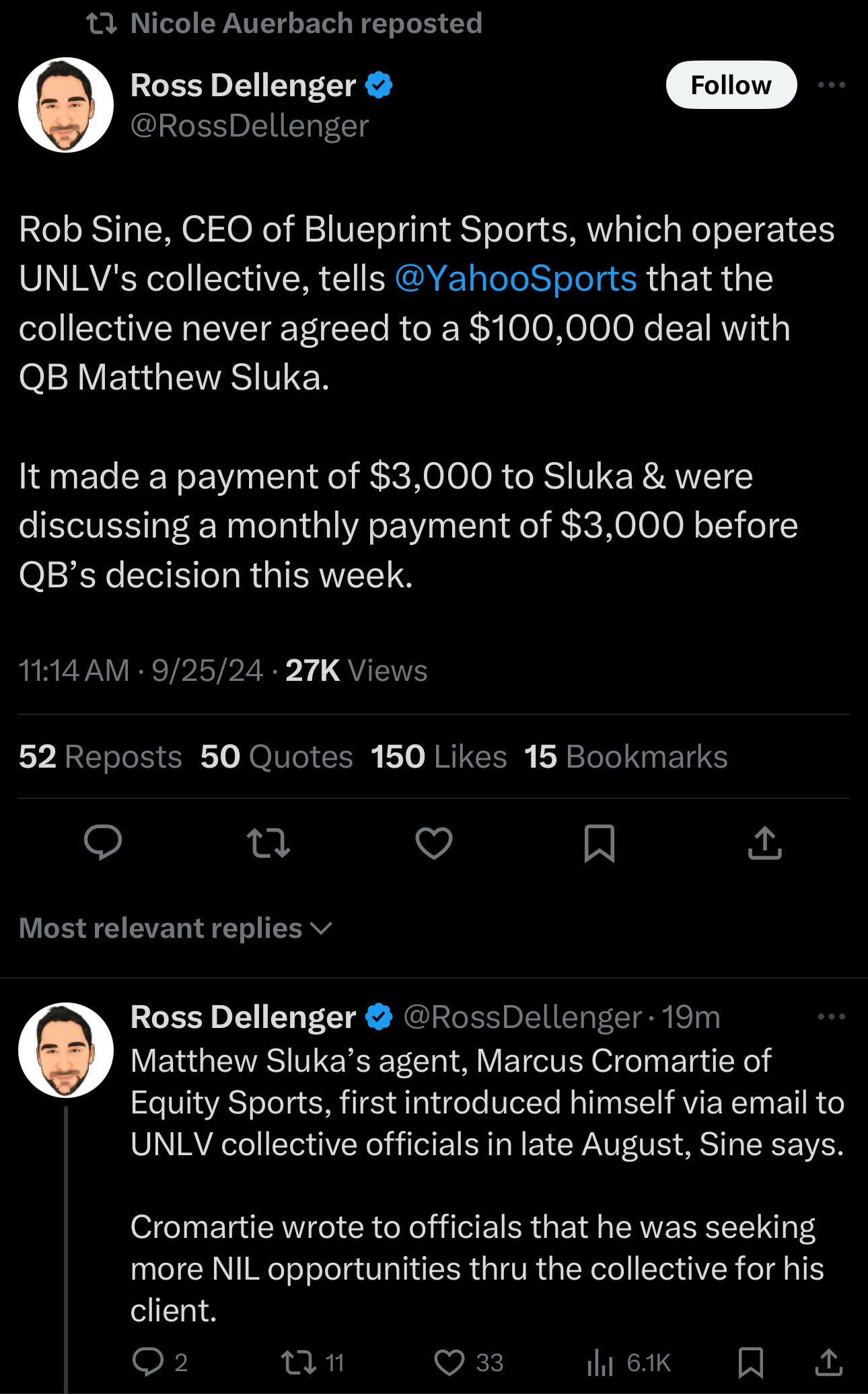Open Ross Dellenger's profile avatar at top
The height and width of the screenshot is (1394, 868).
[66, 105]
